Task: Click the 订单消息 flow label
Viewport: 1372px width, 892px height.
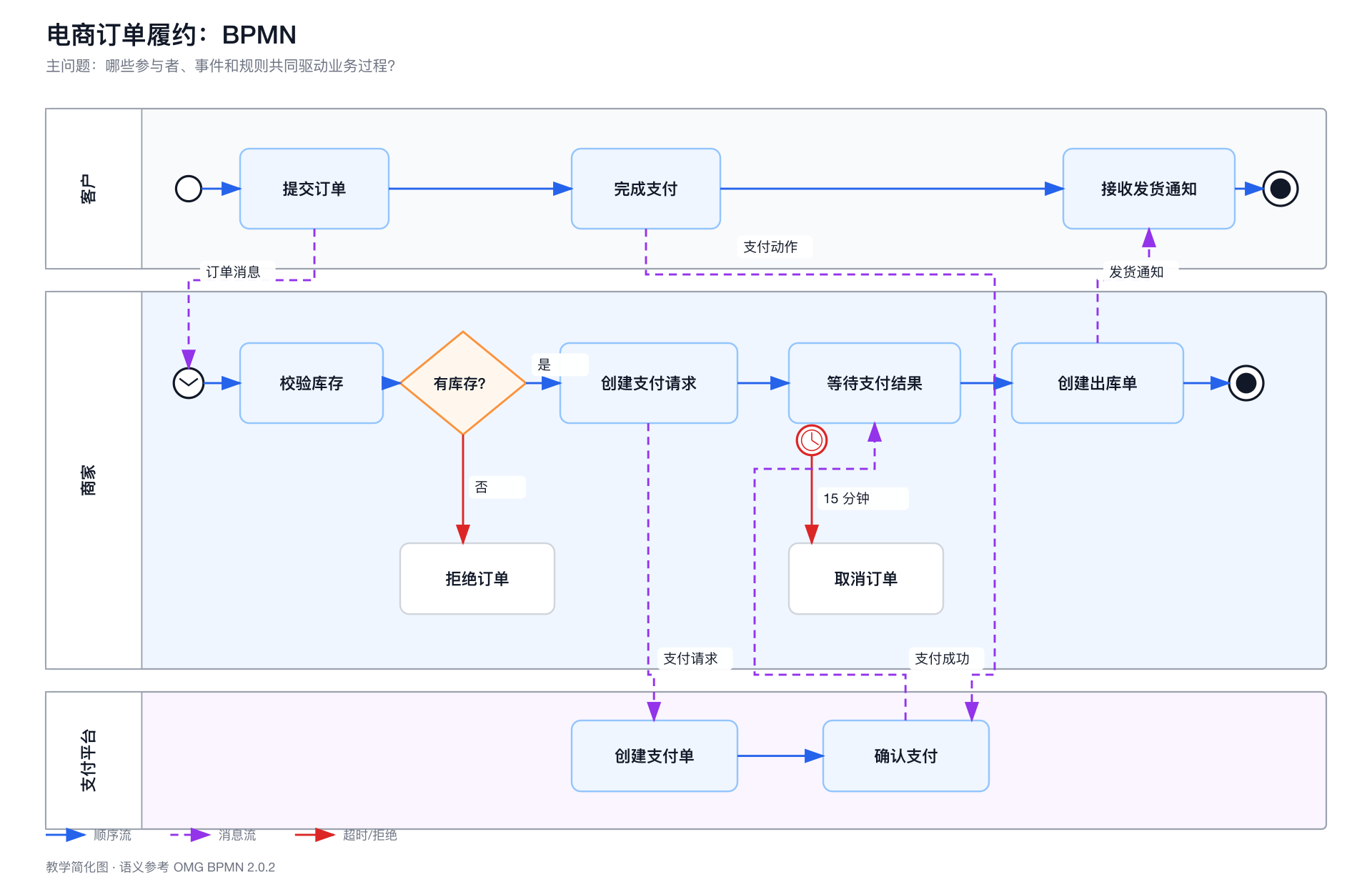Action: 233,272
